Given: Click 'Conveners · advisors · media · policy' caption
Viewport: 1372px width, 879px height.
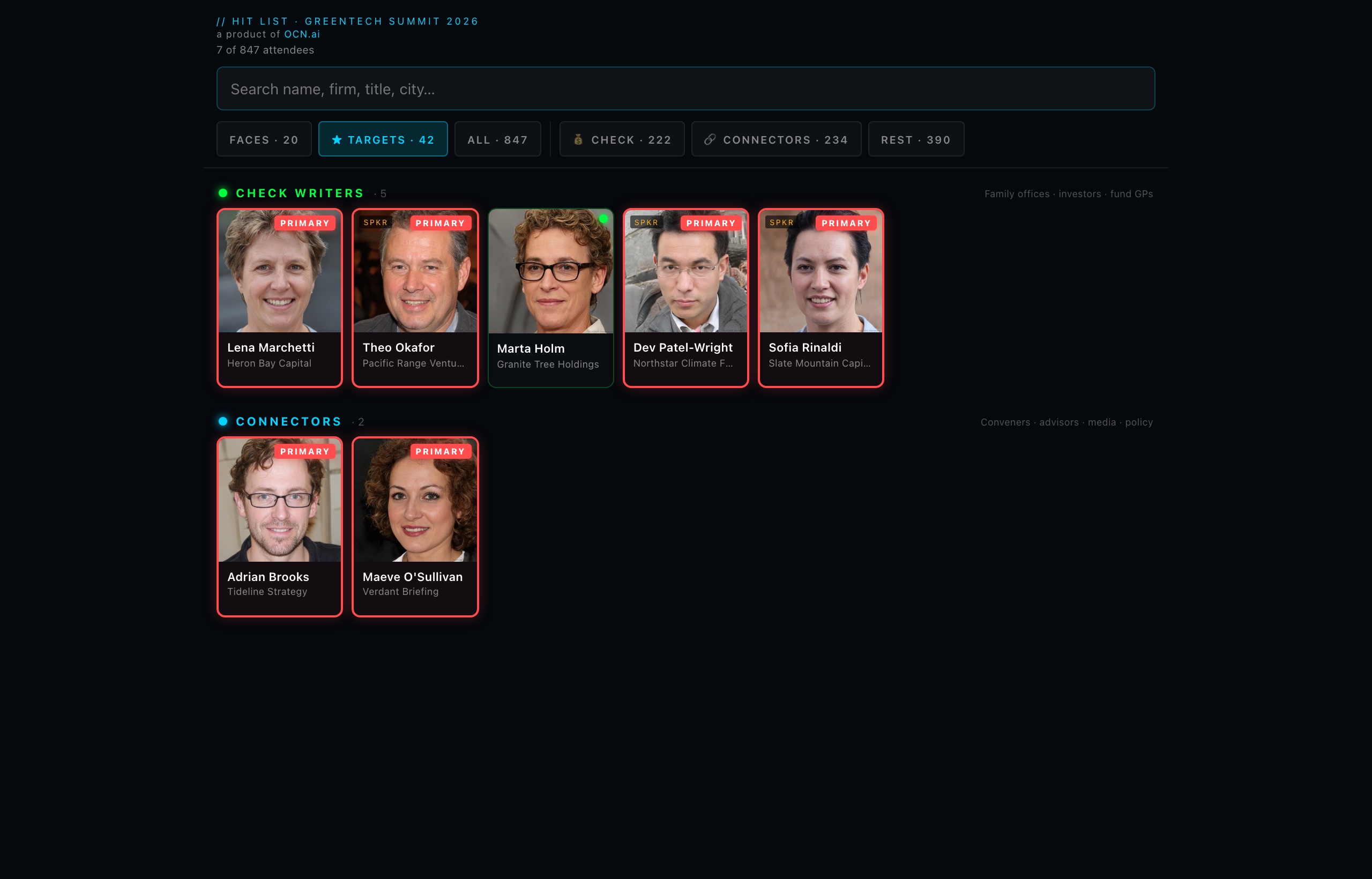Looking at the screenshot, I should 1067,422.
